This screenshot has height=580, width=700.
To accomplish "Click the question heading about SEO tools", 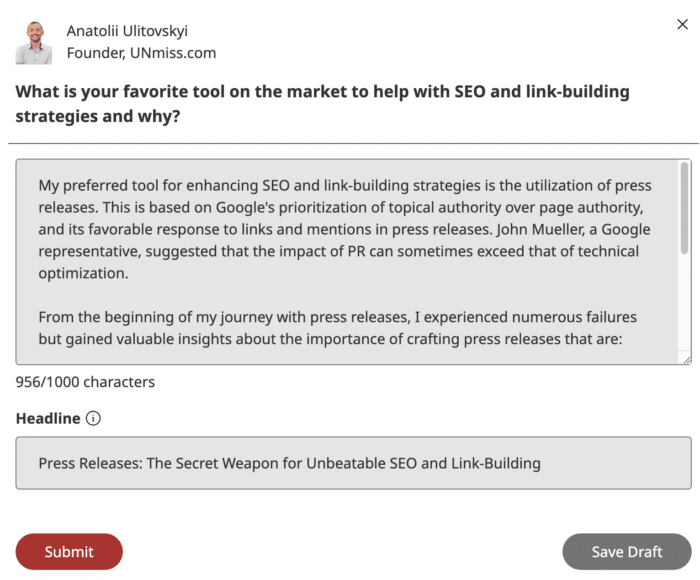I will coord(322,104).
